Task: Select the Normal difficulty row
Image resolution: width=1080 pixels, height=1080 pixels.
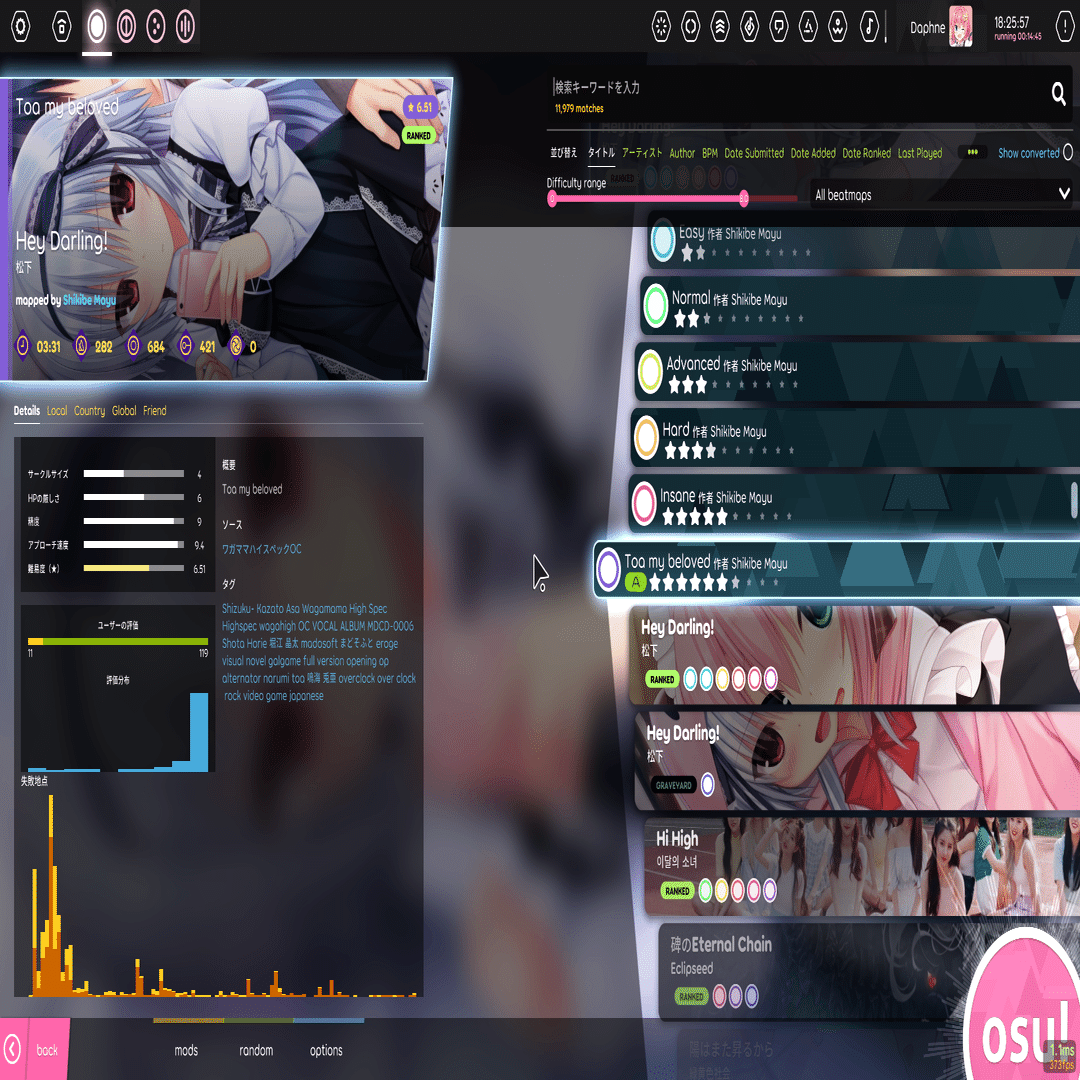Action: coord(860,306)
